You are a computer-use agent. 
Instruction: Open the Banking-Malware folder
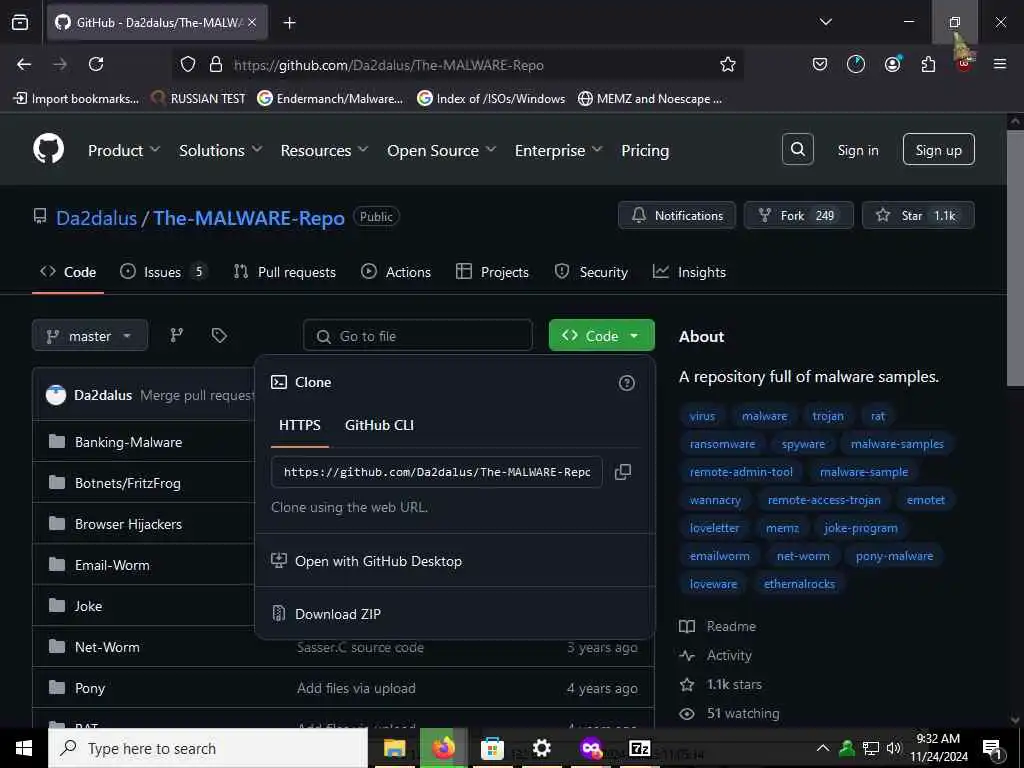129,442
